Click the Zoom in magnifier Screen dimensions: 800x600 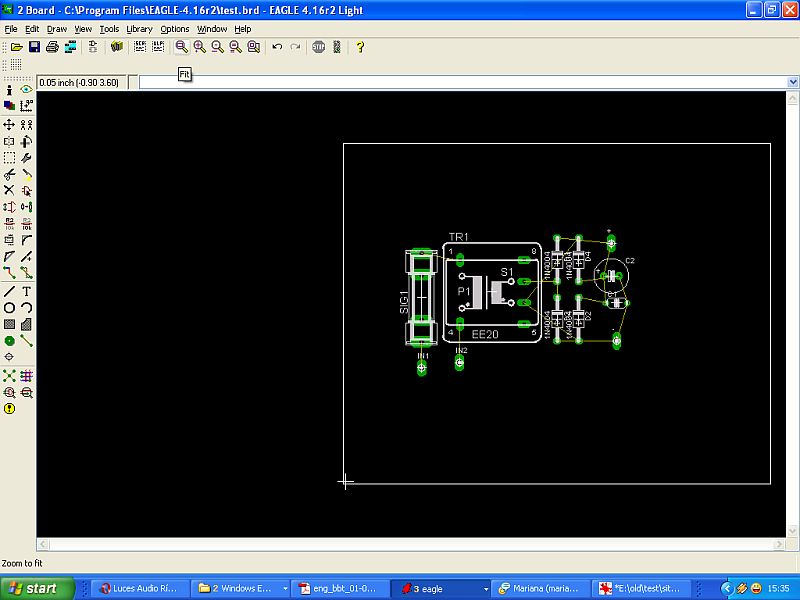199,47
